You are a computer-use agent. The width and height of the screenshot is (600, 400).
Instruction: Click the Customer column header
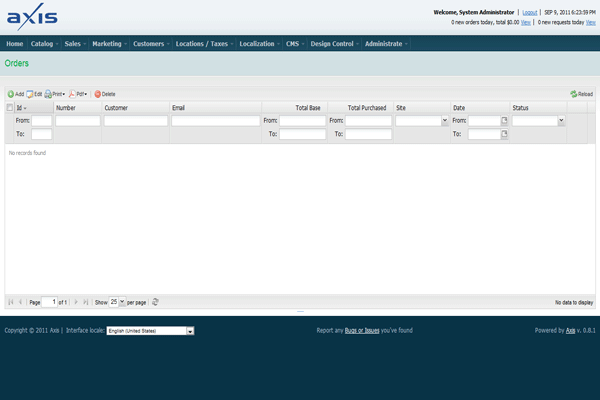coord(135,108)
